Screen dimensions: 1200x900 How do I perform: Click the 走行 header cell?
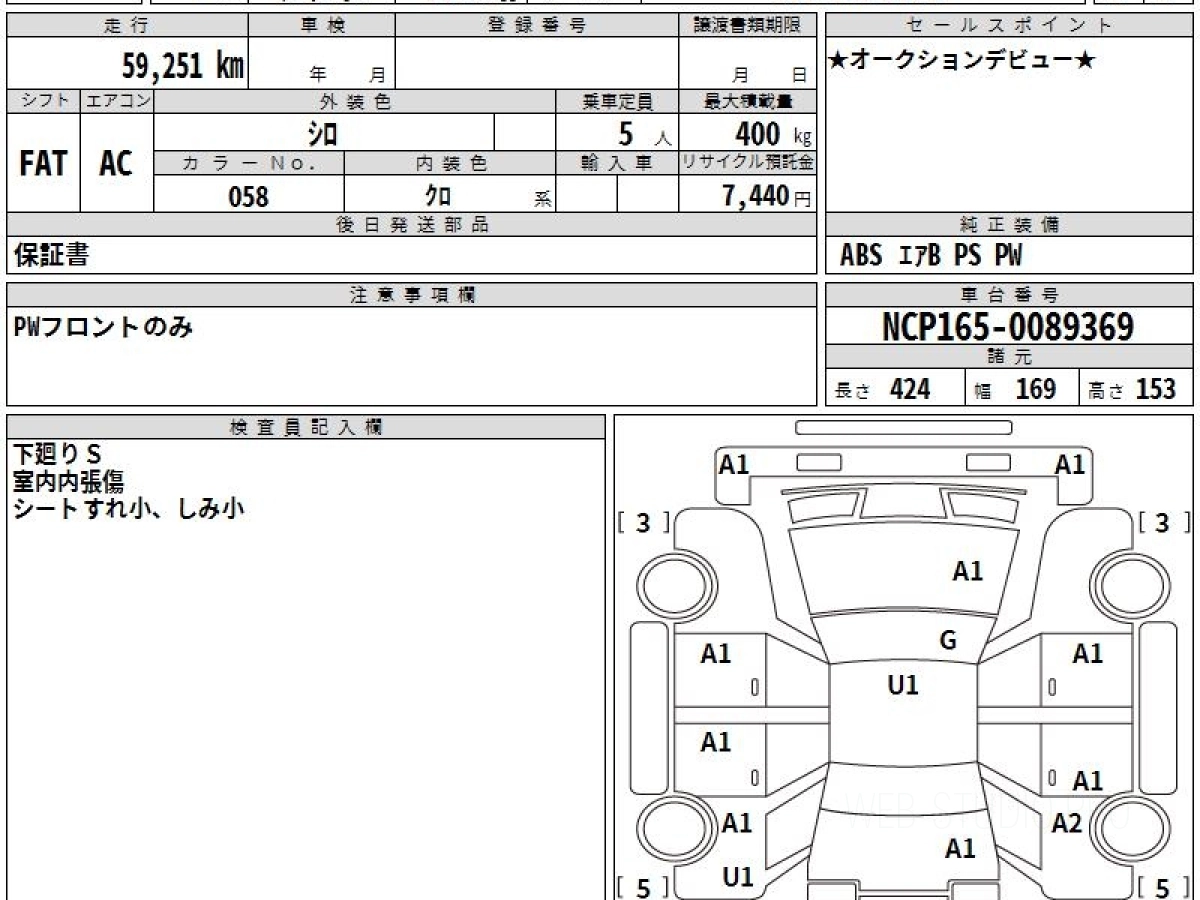point(127,26)
